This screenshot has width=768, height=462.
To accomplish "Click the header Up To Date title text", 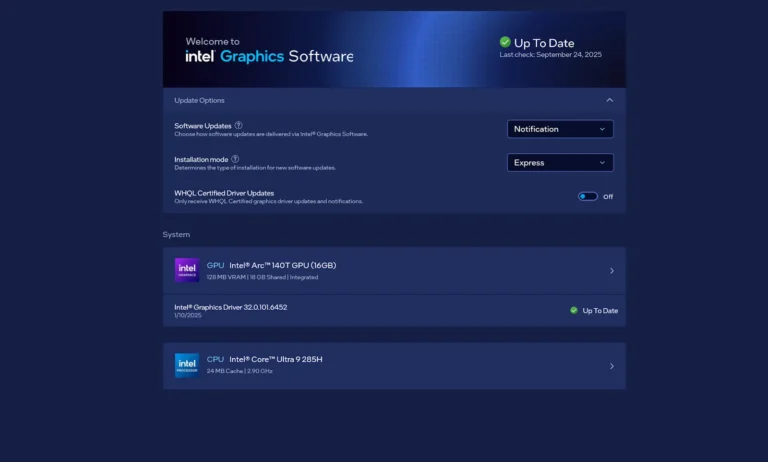I will tap(544, 43).
